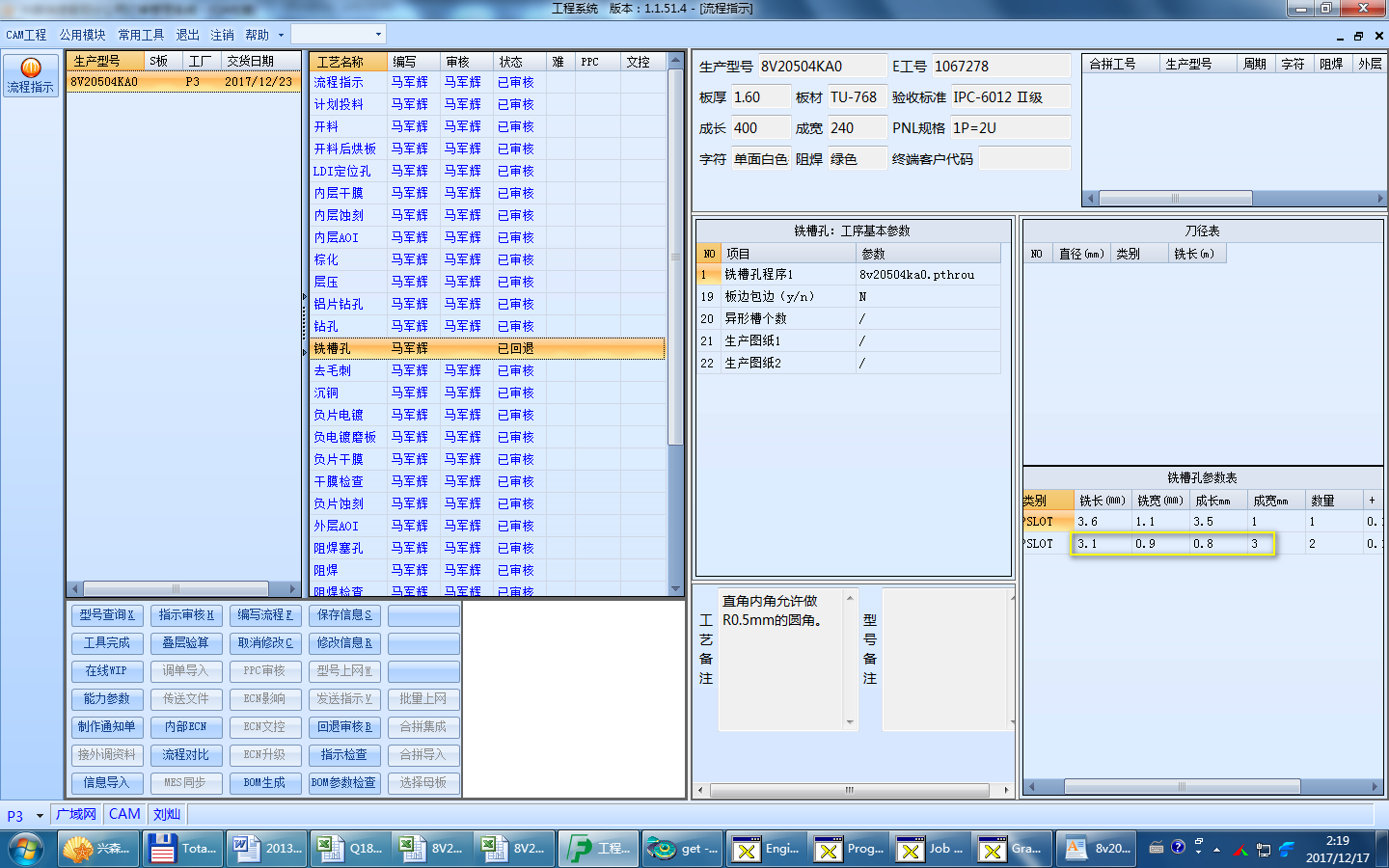Select the 流程指示 process row

[487, 83]
